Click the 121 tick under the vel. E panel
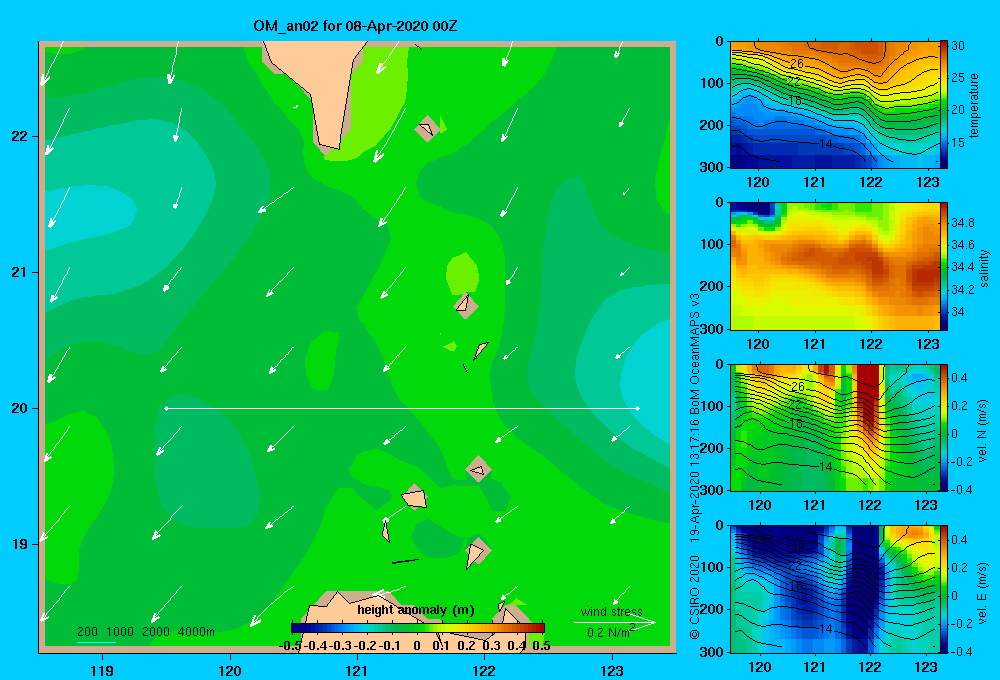Viewport: 1000px width, 680px height. click(814, 667)
